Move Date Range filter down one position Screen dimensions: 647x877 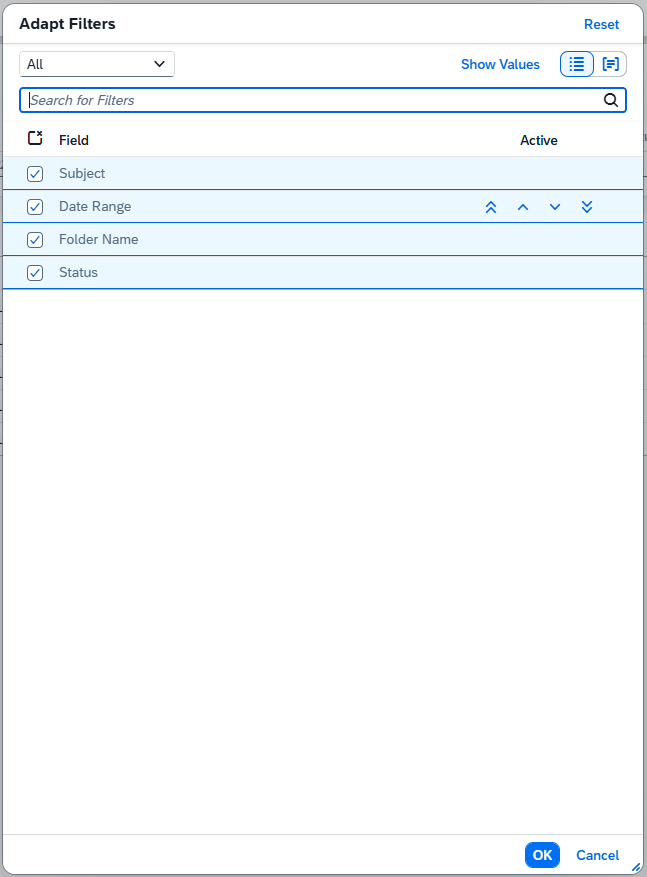[x=555, y=207]
